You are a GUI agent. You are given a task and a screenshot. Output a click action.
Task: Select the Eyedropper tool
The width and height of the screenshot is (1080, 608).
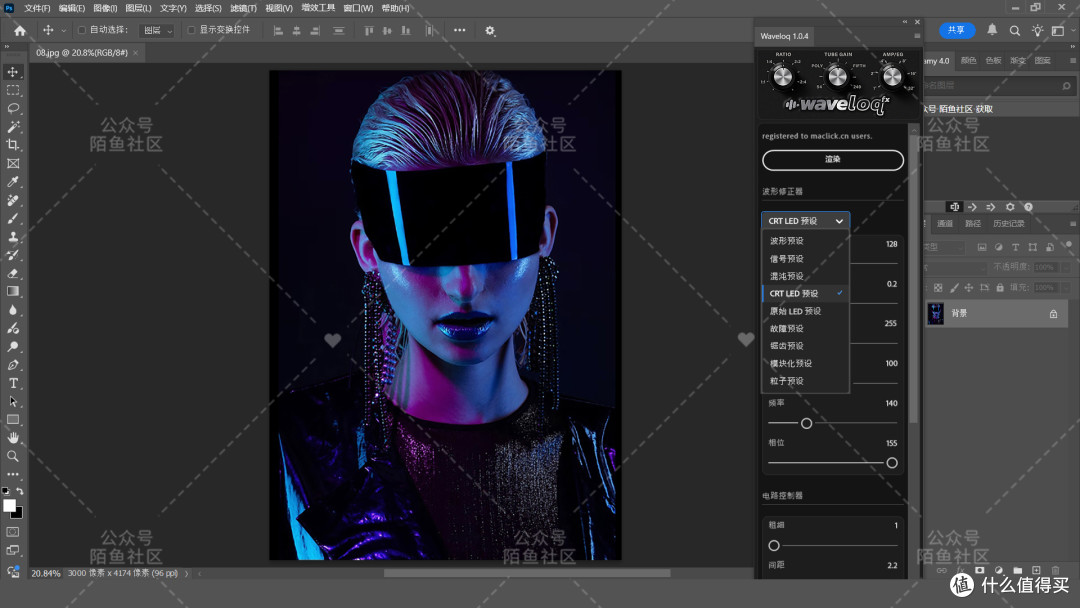[x=13, y=182]
